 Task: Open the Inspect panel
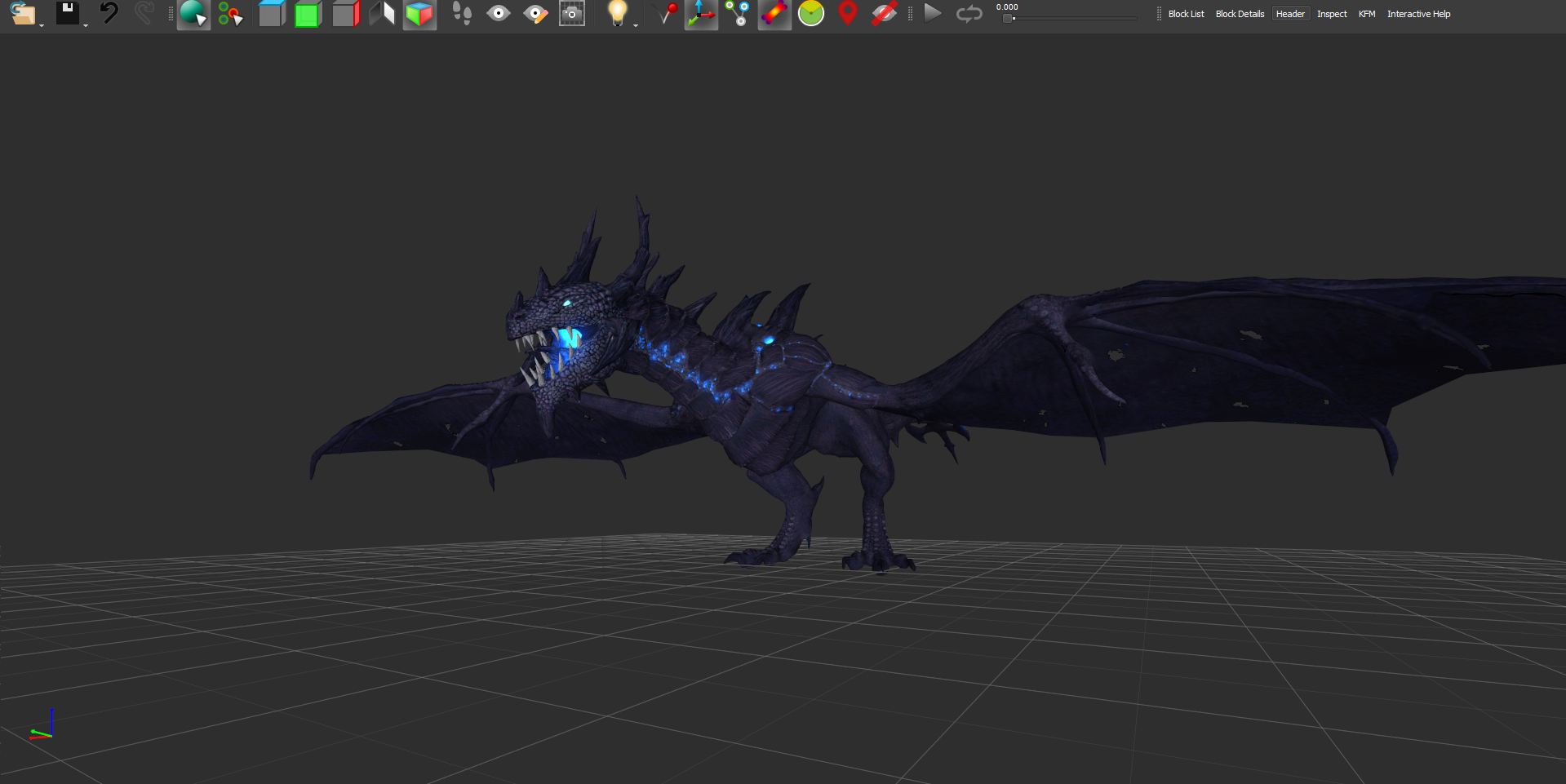point(1331,14)
